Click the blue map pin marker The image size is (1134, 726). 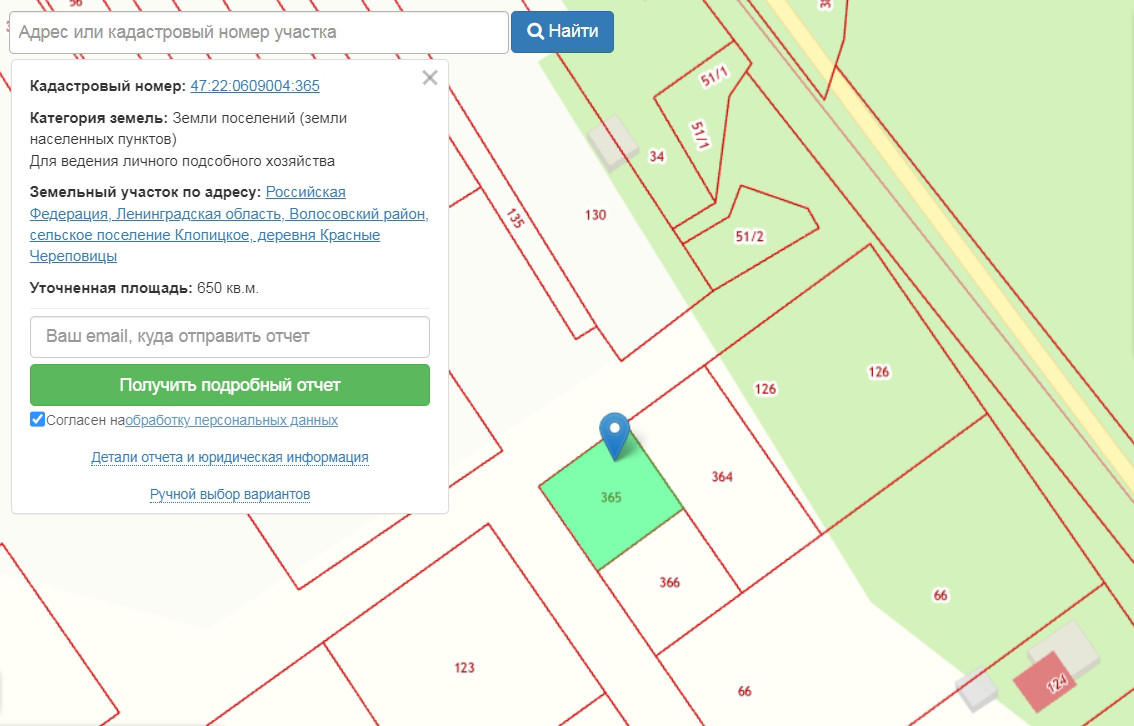coord(615,436)
